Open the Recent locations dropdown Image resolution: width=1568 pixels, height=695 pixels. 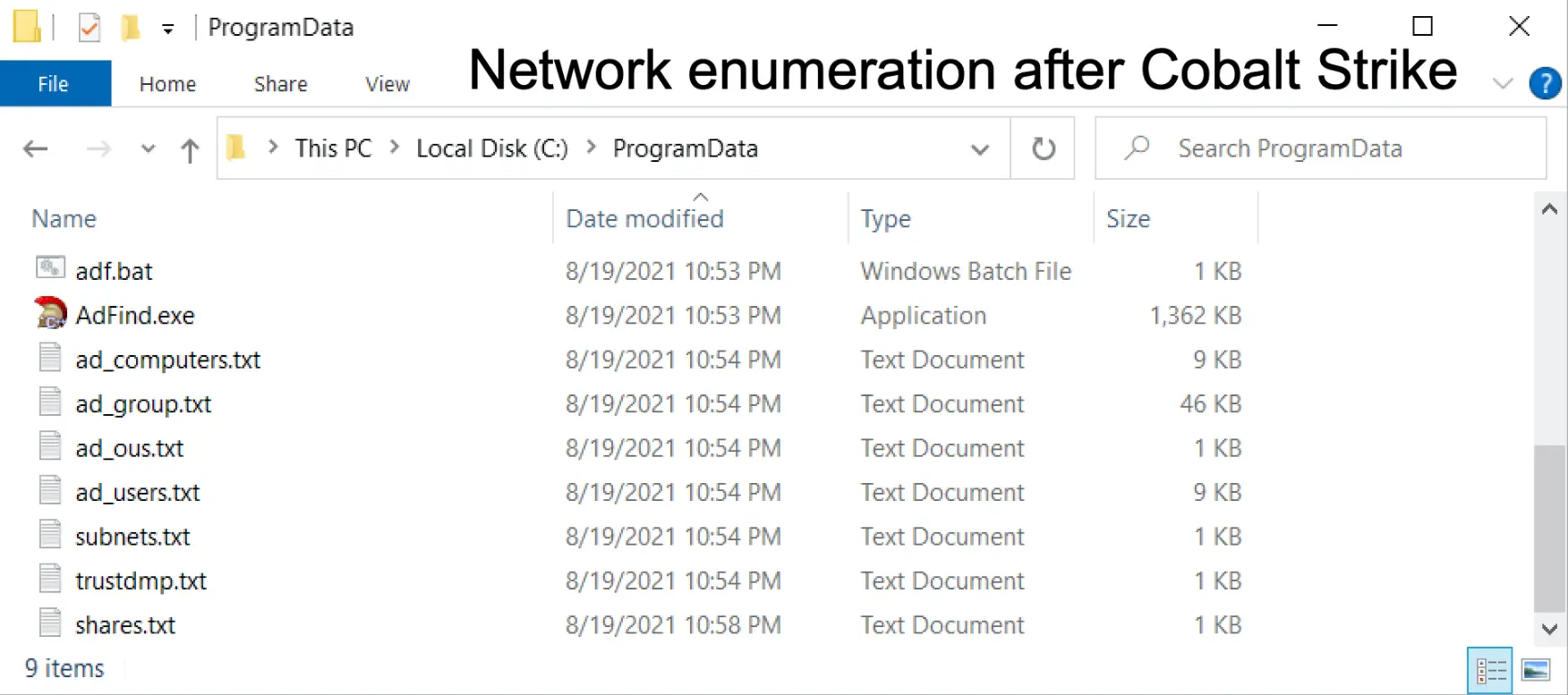pos(148,148)
